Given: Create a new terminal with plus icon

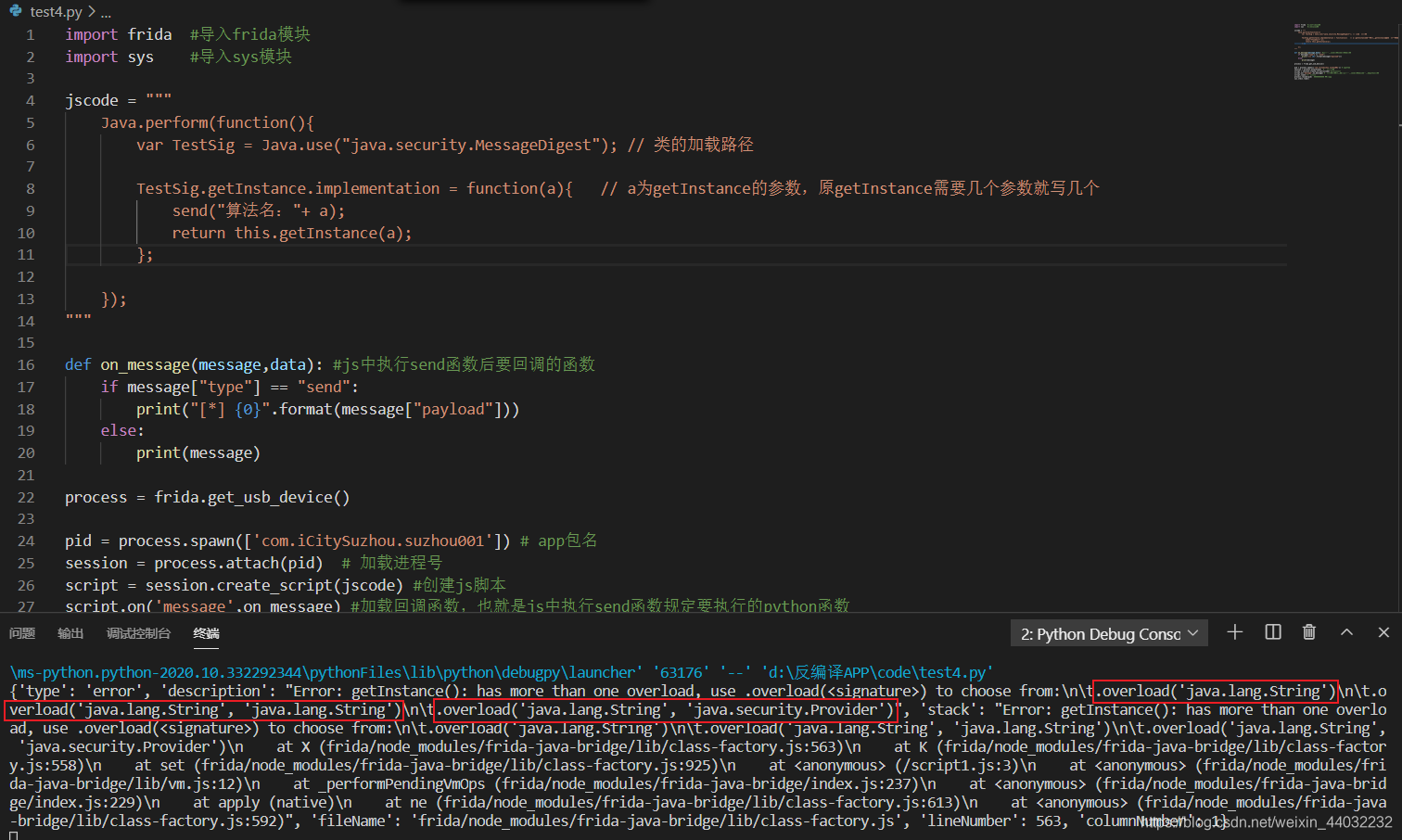Looking at the screenshot, I should [x=1234, y=632].
